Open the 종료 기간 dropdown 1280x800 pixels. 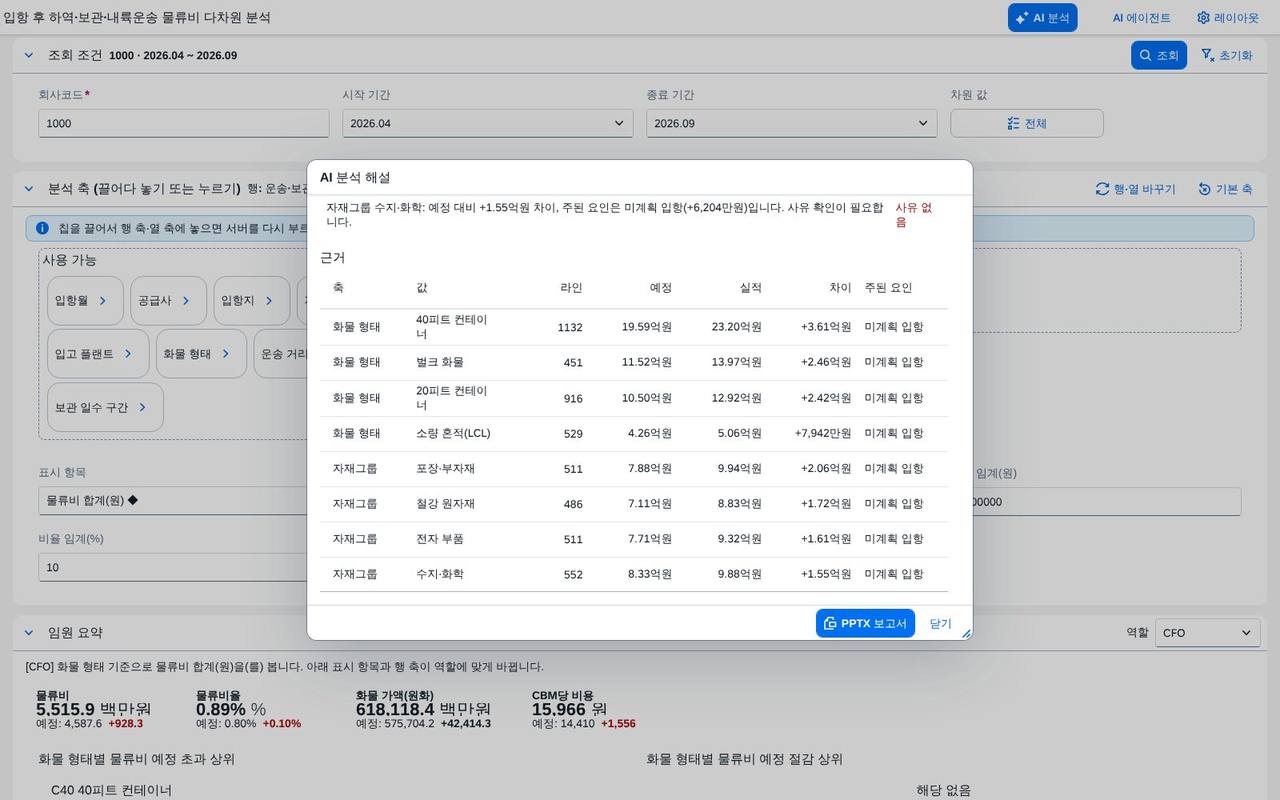pyautogui.click(x=792, y=123)
